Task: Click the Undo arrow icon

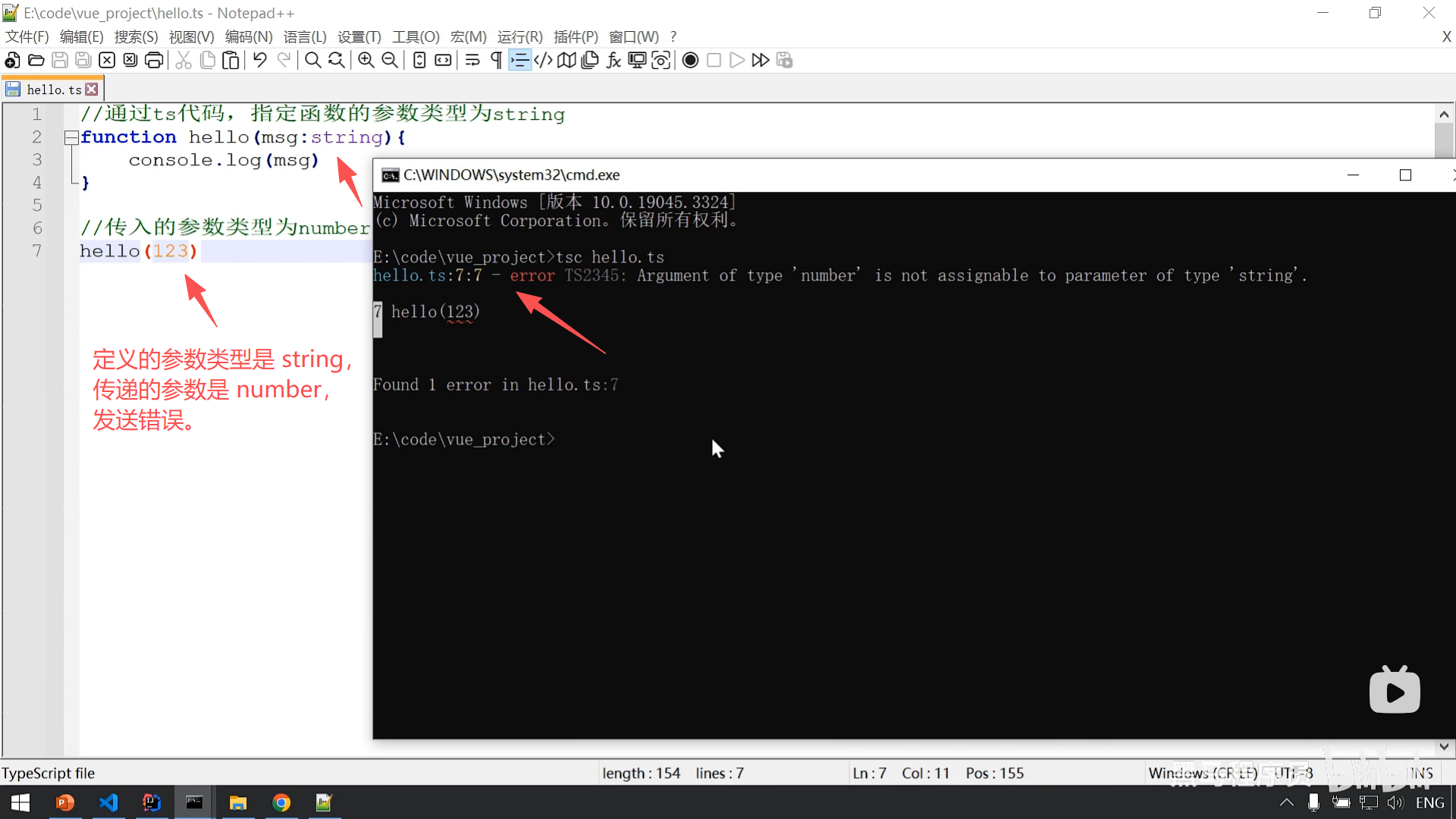Action: 260,61
